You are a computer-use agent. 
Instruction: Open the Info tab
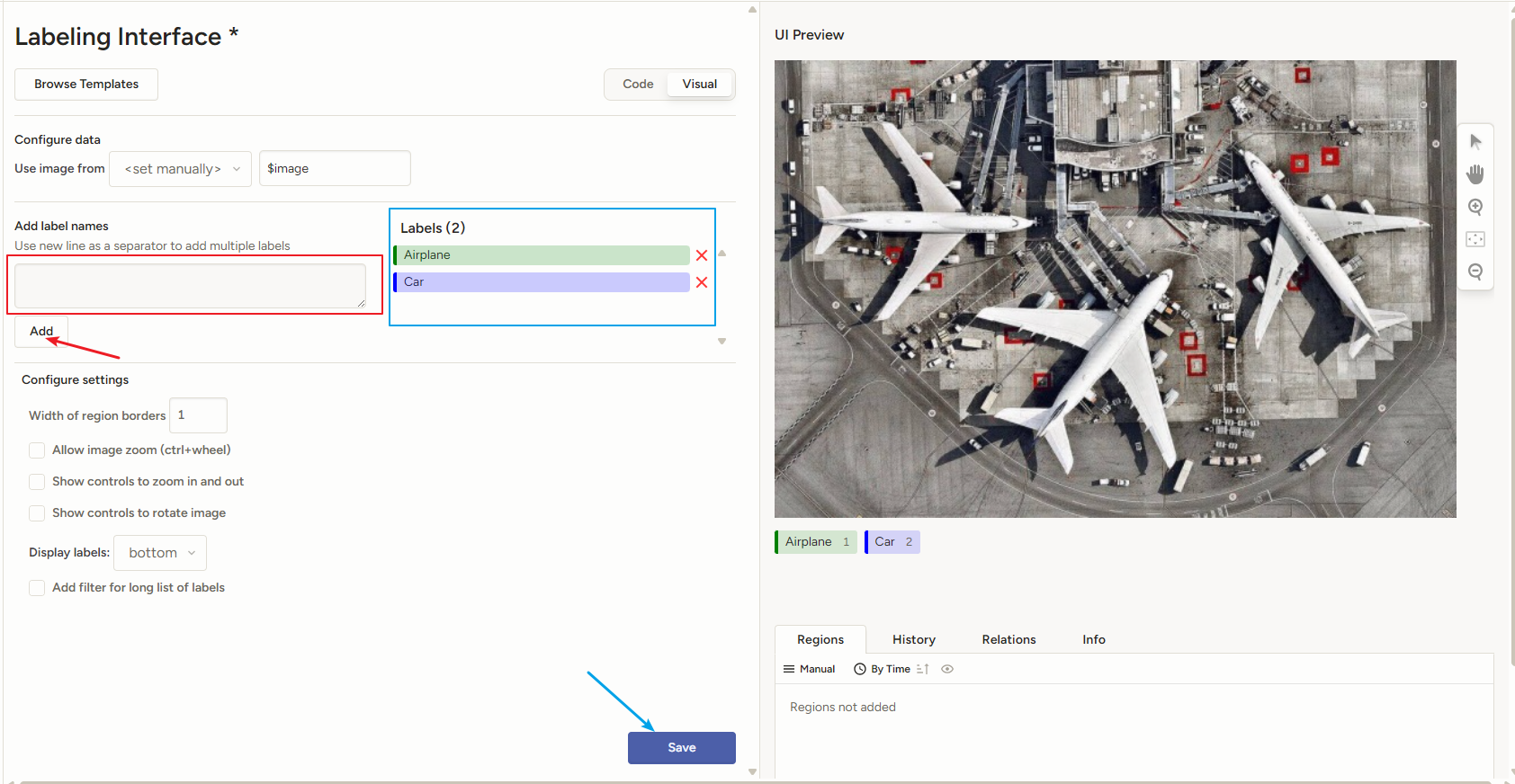[1094, 639]
